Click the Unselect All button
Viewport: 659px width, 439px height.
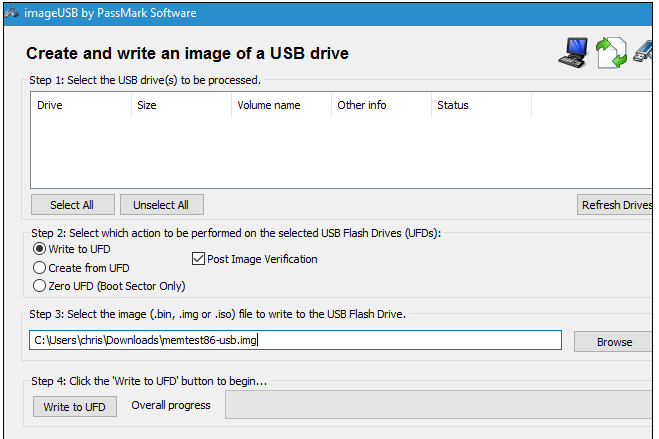tap(162, 205)
